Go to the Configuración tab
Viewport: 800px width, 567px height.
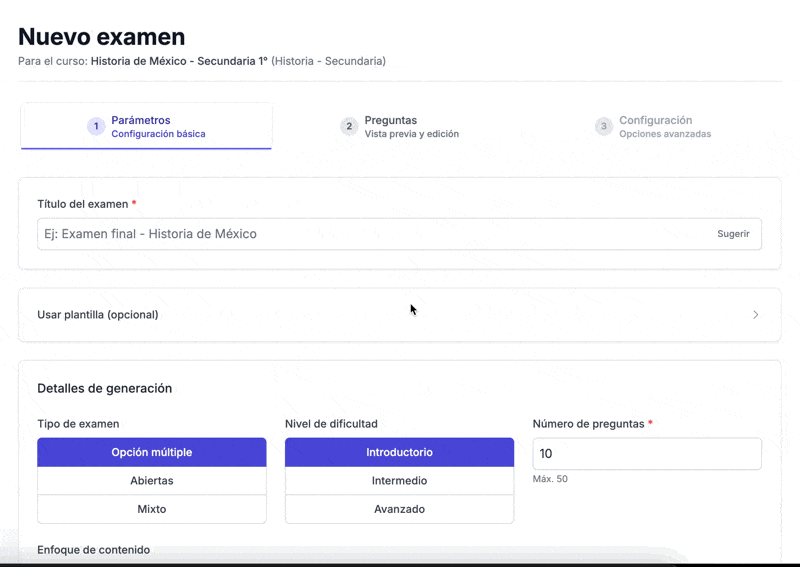(x=654, y=126)
